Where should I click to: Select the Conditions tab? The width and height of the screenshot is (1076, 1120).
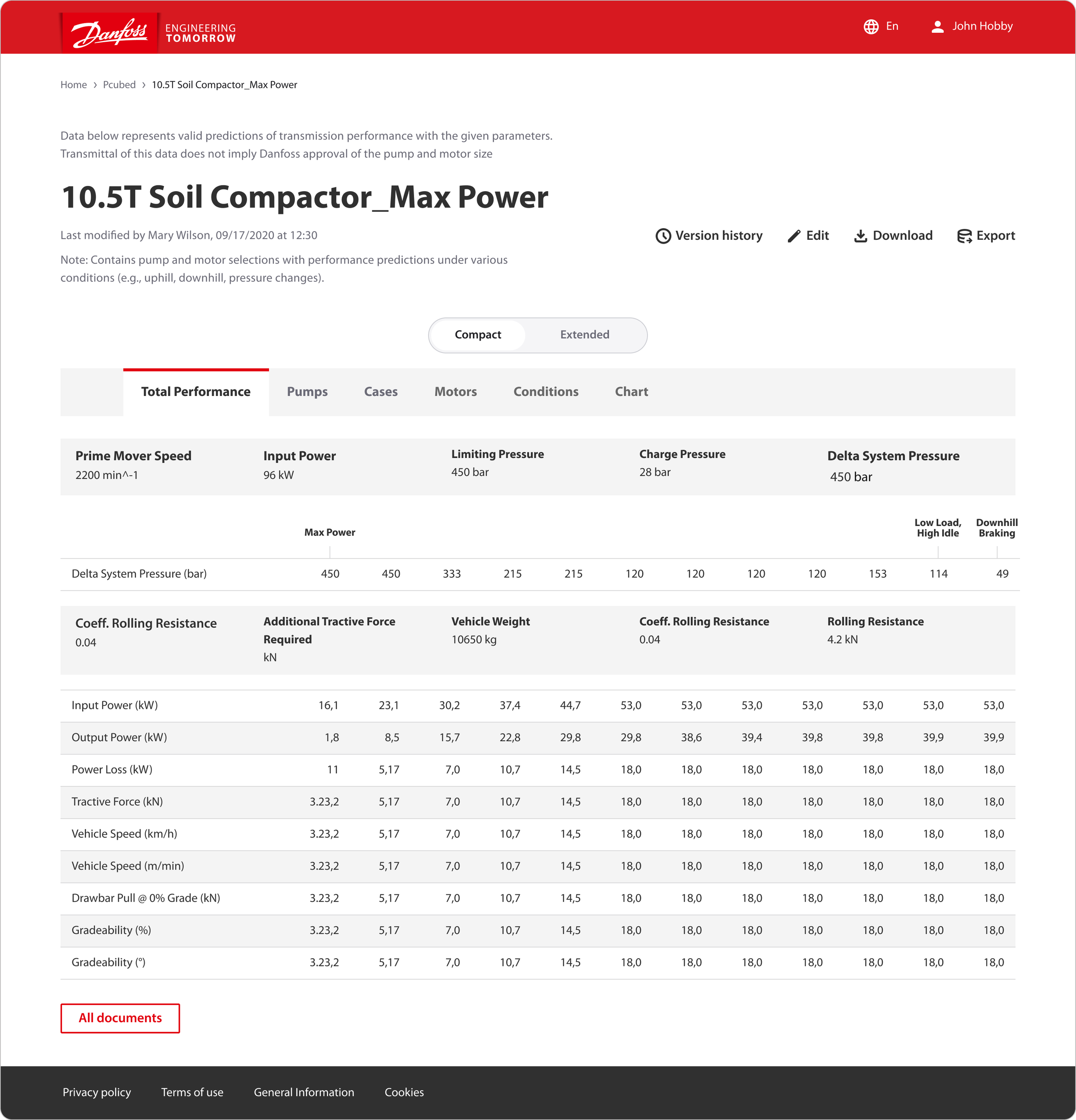545,392
